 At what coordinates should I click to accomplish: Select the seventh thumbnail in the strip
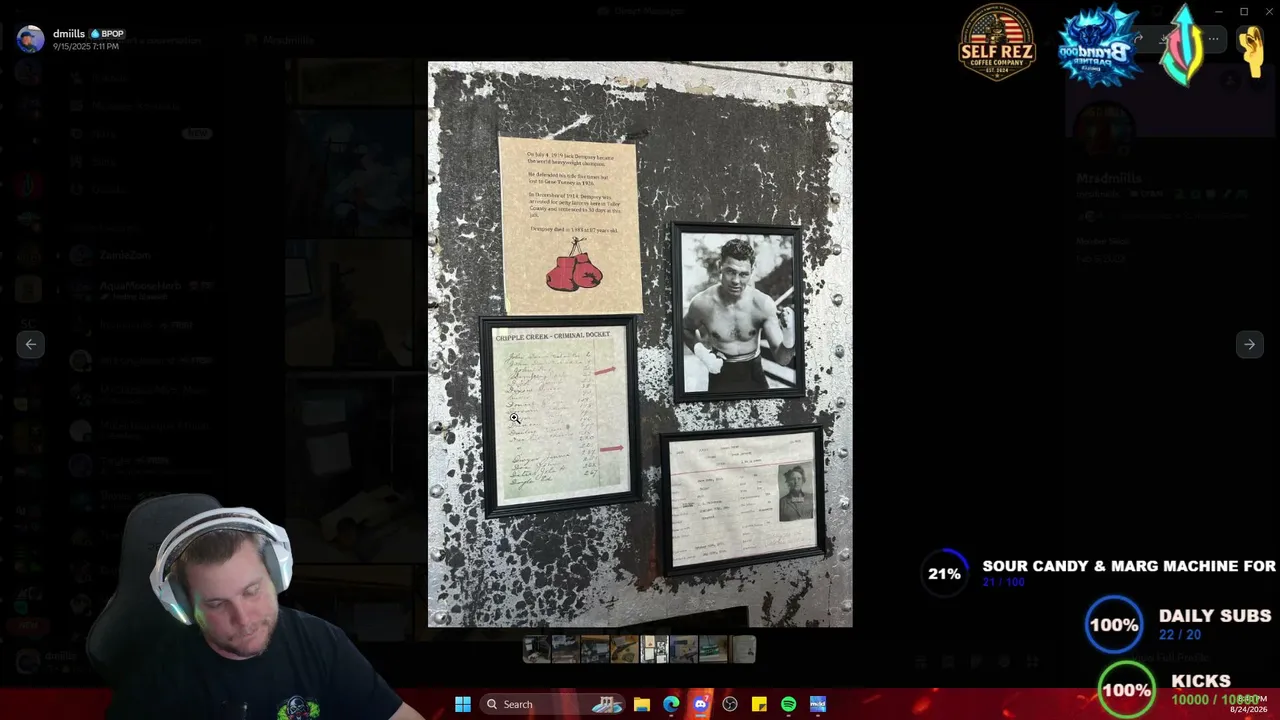tap(713, 650)
